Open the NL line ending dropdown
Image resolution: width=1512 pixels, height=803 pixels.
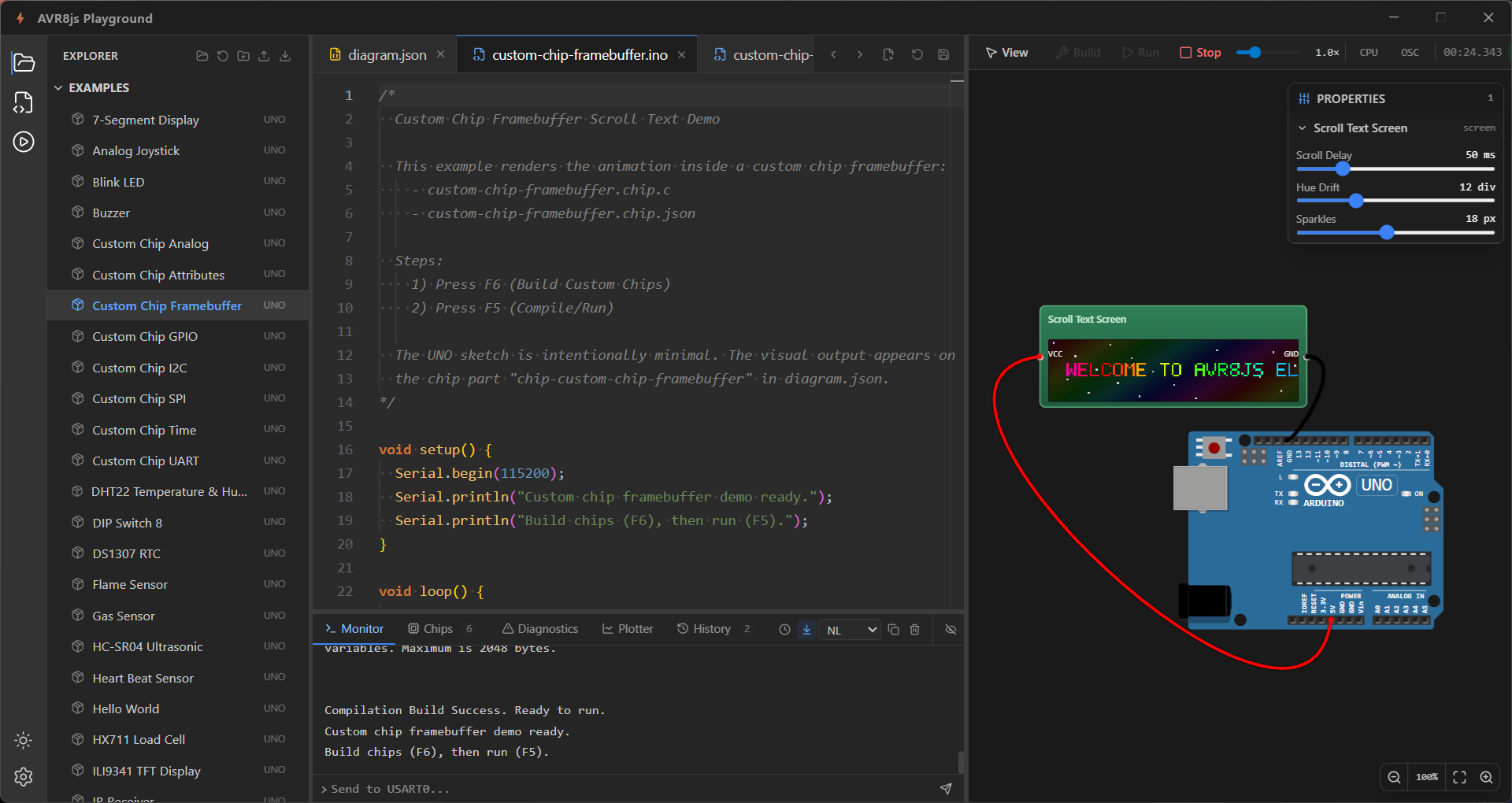tap(850, 630)
